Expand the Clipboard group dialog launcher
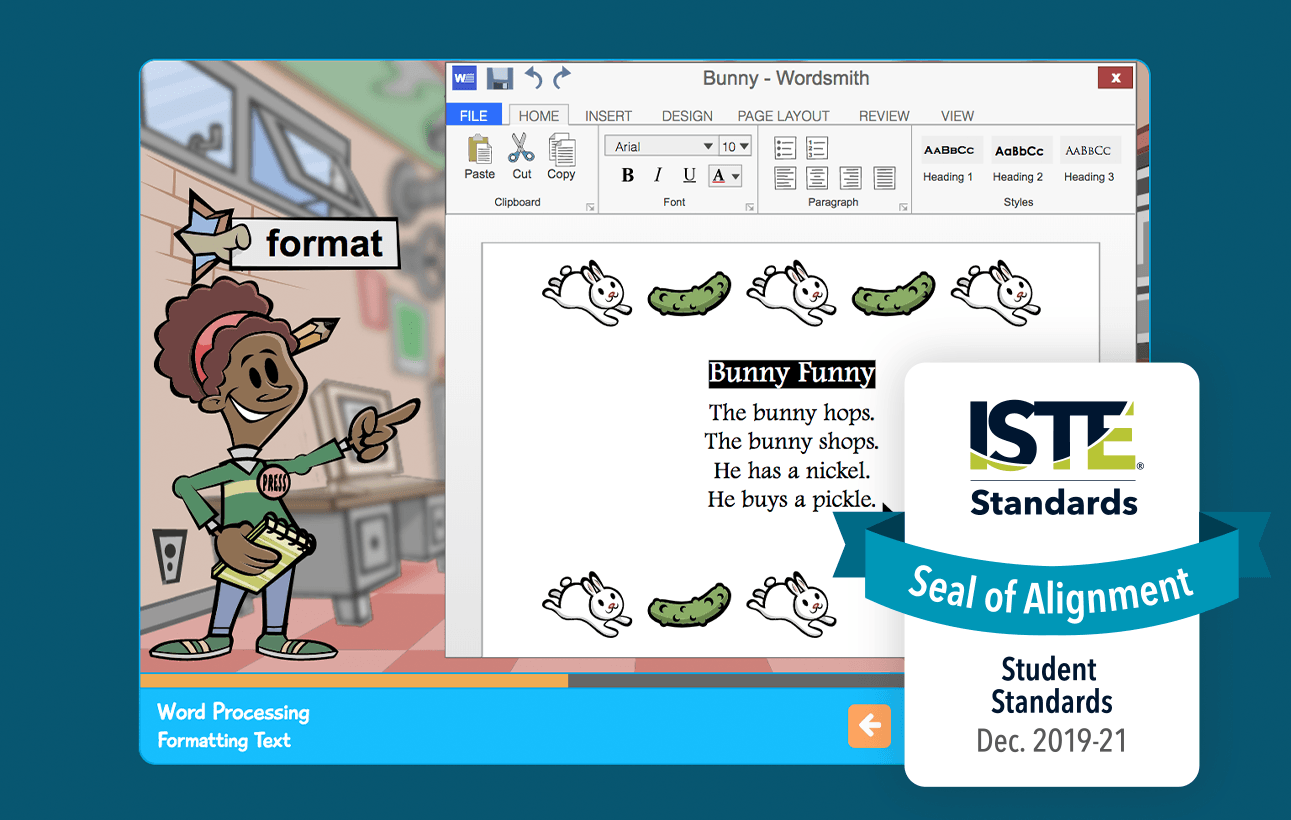The image size is (1291, 820). [590, 207]
